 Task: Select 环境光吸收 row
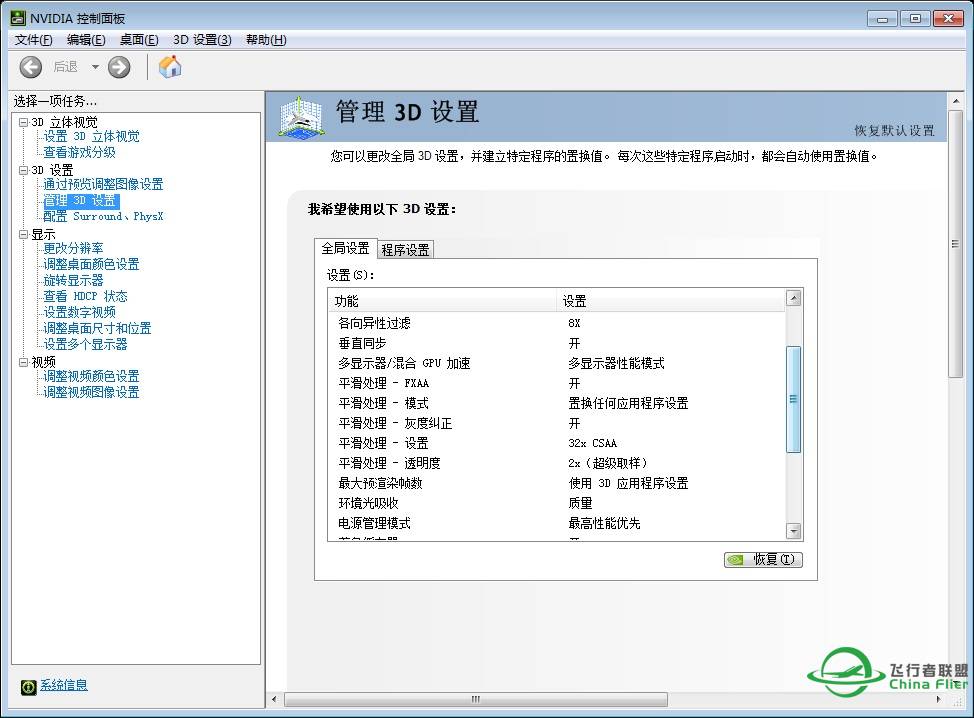557,503
